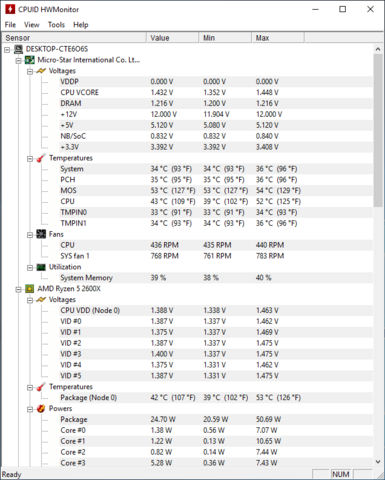Select the Voltages icon under Micro-Star
This screenshot has height=480, width=385.
41,71
